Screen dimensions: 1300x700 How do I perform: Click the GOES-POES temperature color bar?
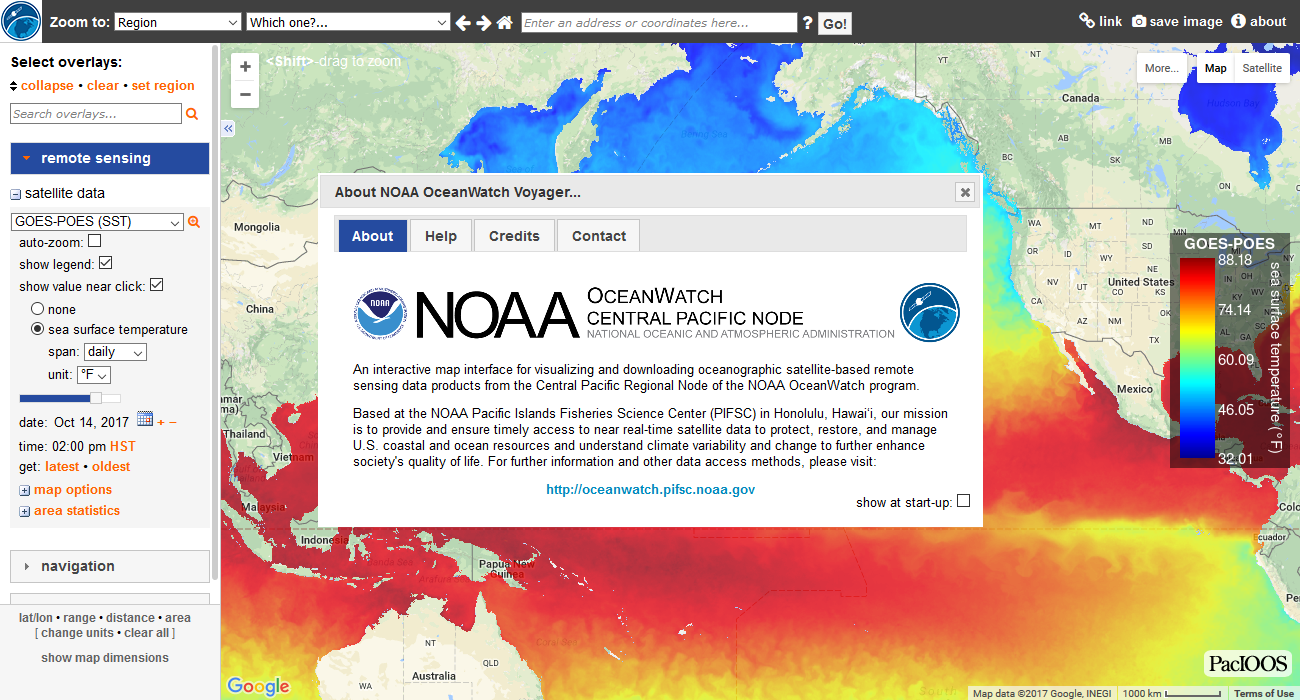point(1197,358)
